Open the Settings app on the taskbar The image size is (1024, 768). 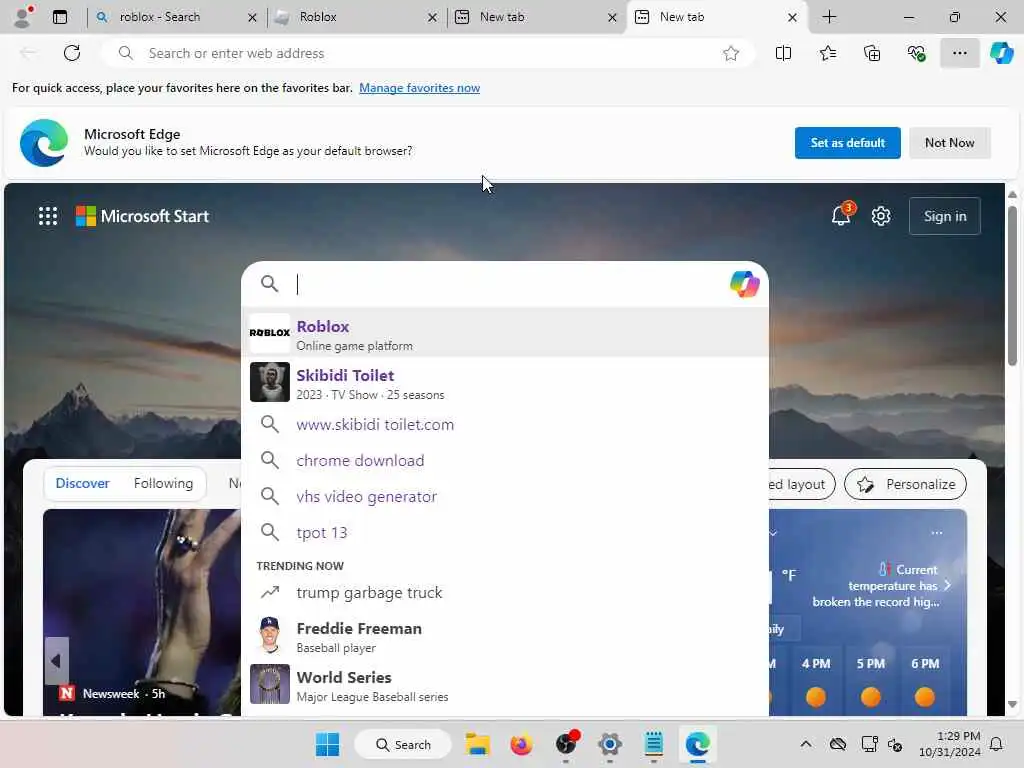pos(609,744)
